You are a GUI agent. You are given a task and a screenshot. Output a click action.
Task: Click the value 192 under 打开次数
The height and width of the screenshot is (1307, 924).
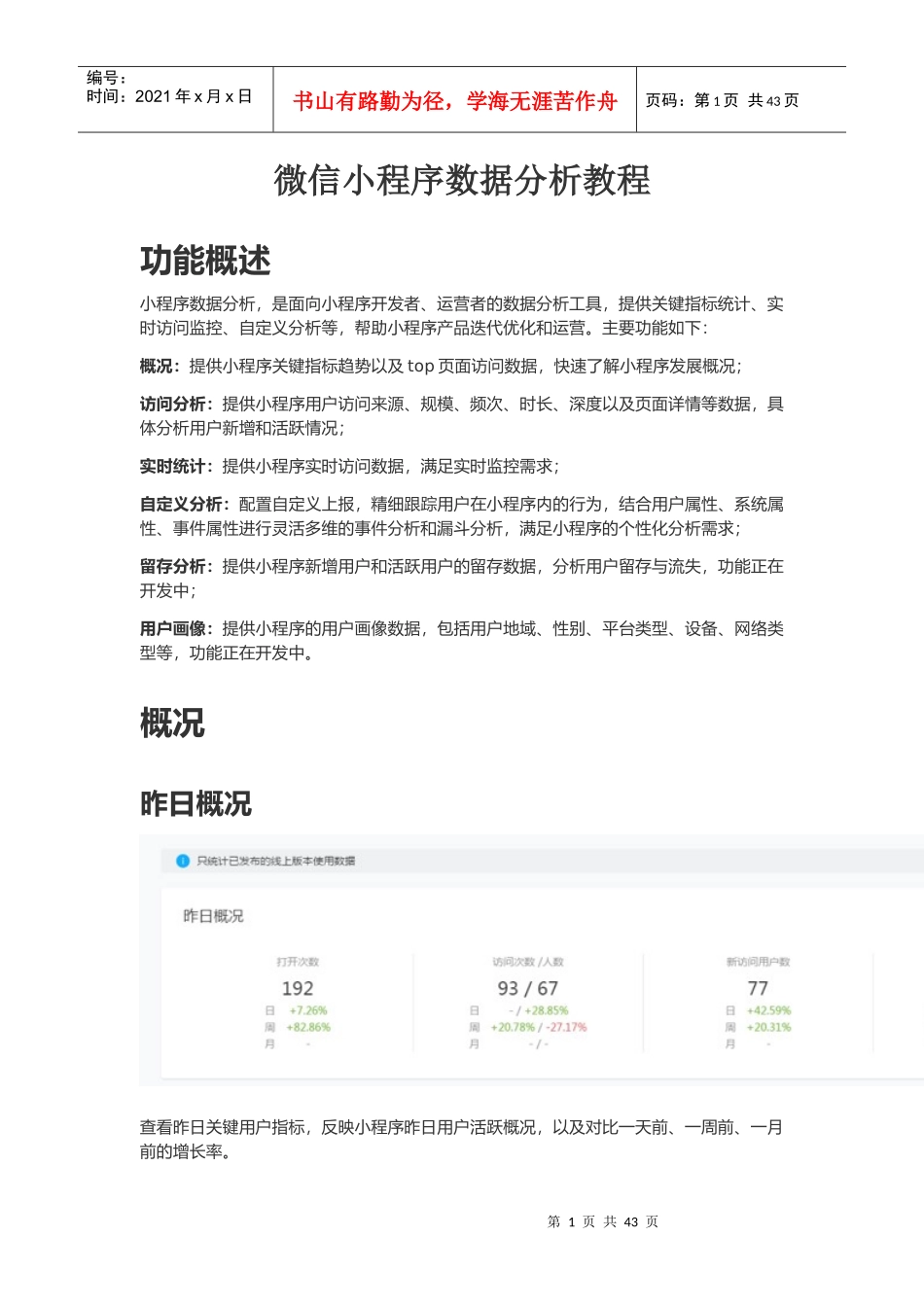(x=298, y=988)
